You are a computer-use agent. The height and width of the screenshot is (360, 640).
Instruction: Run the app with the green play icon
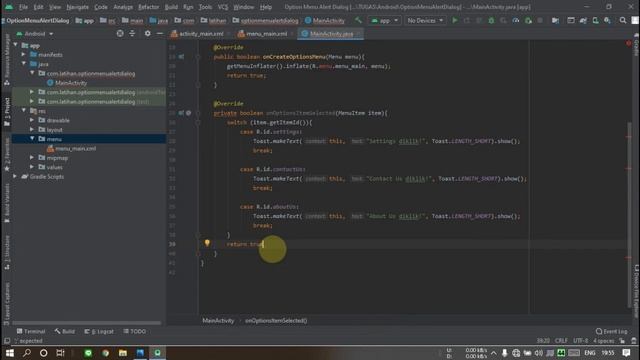click(x=455, y=20)
